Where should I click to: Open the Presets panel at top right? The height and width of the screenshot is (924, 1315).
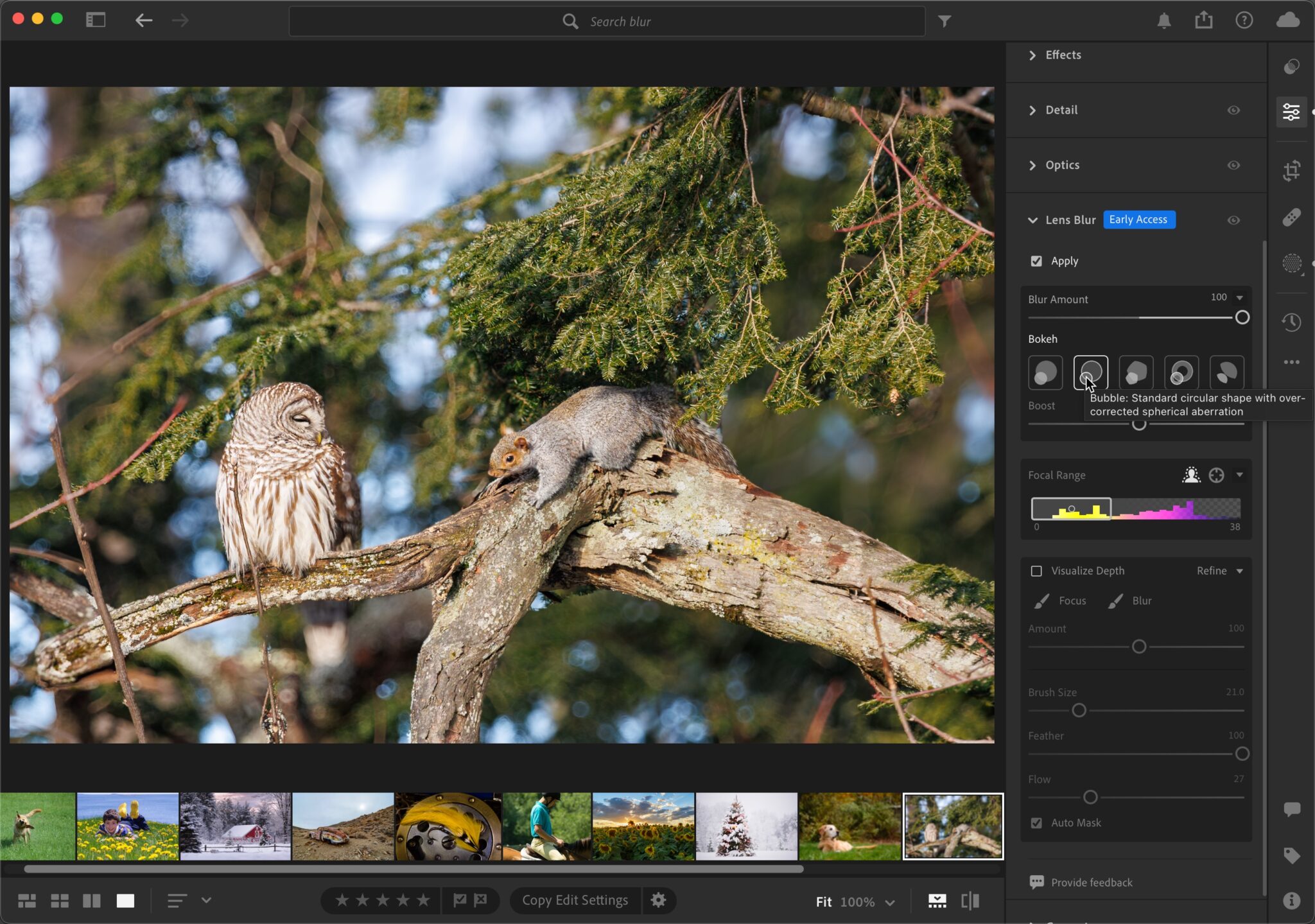(x=1293, y=66)
